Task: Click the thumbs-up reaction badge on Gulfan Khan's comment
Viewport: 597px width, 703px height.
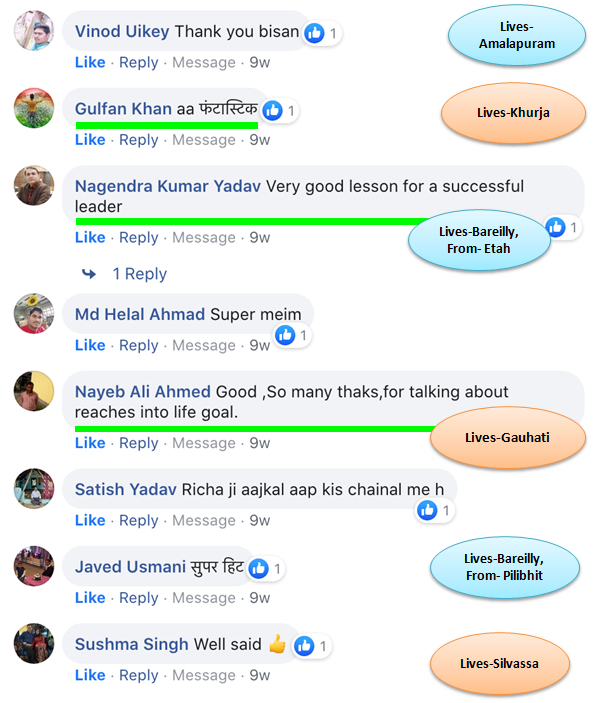Action: tap(273, 110)
